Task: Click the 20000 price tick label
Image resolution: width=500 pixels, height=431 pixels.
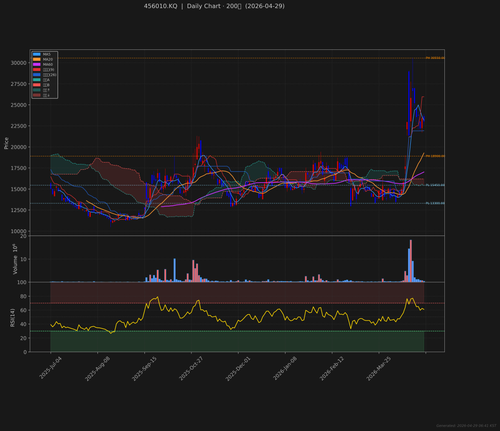Action: tap(19, 147)
